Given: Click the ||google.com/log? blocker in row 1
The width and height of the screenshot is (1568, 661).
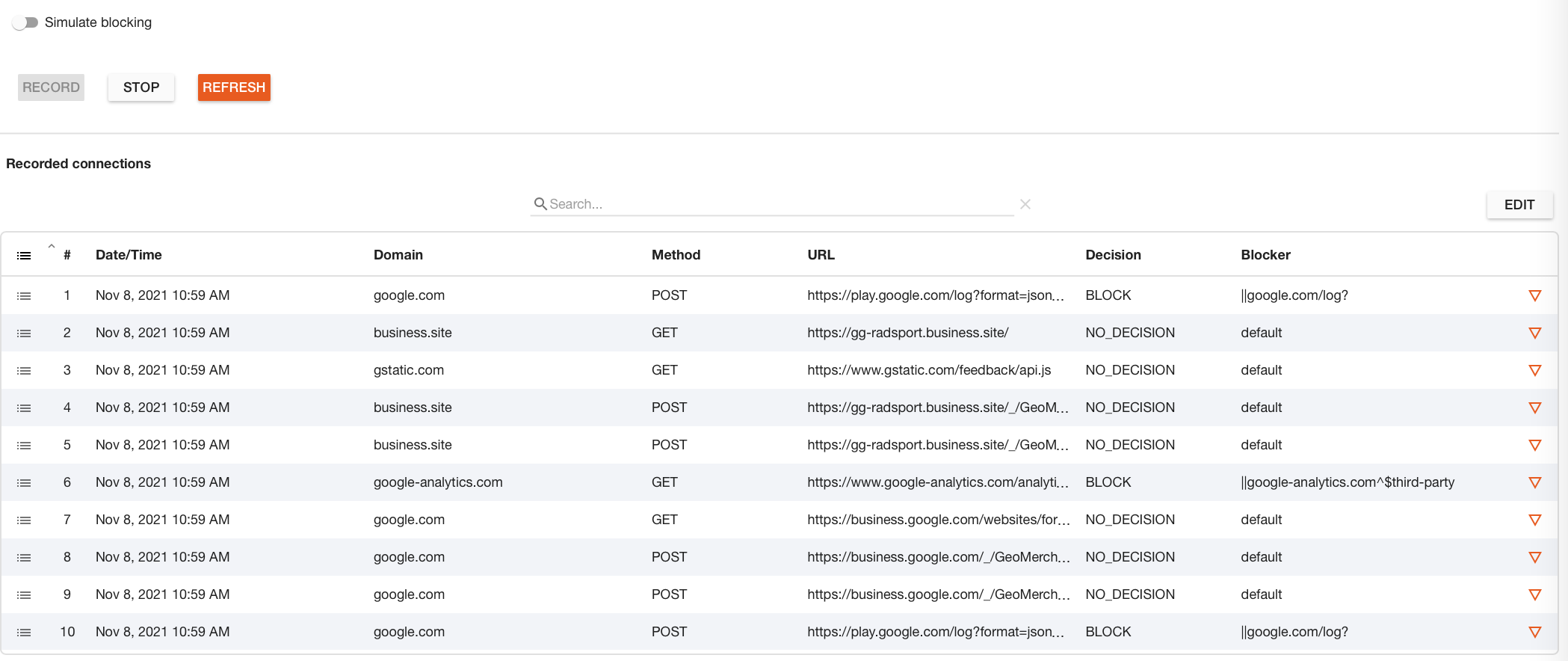Looking at the screenshot, I should tap(1294, 295).
